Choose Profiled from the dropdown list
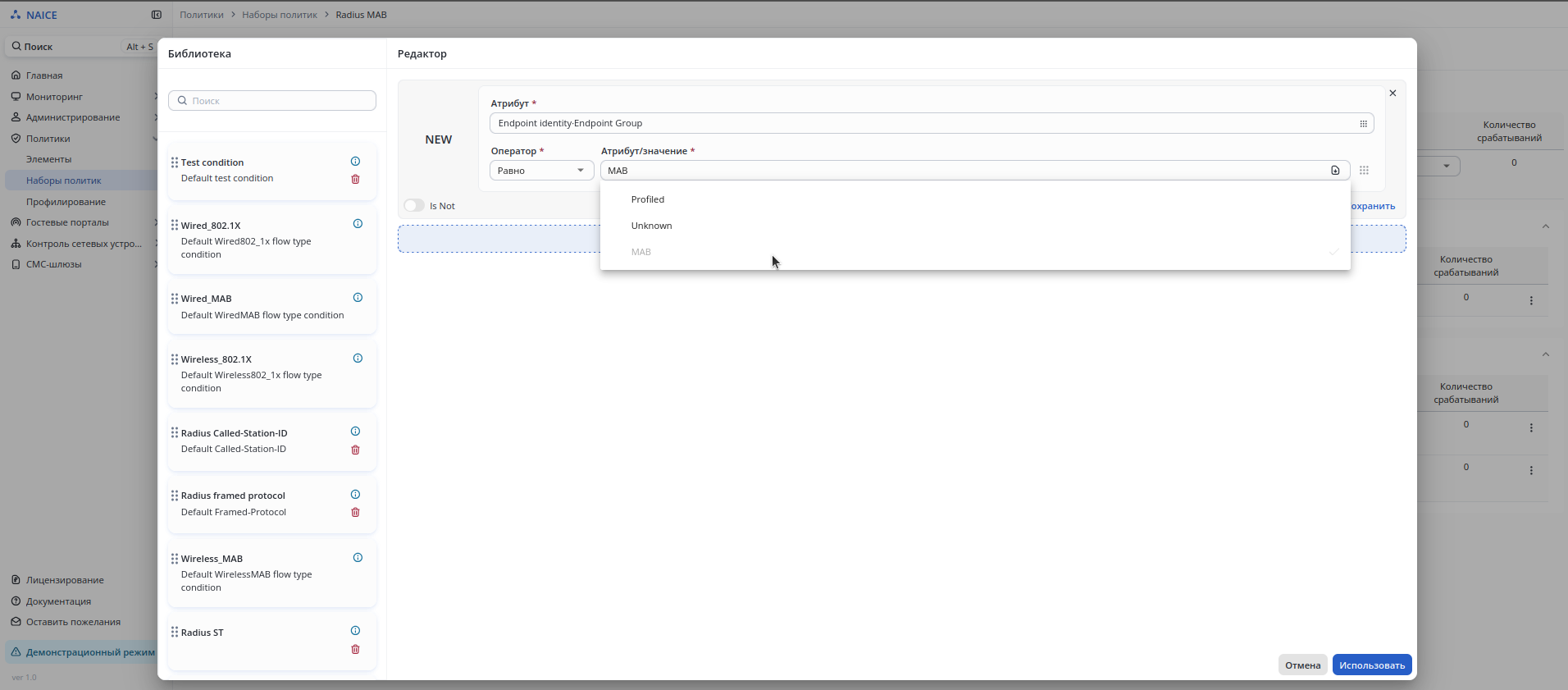 975,199
